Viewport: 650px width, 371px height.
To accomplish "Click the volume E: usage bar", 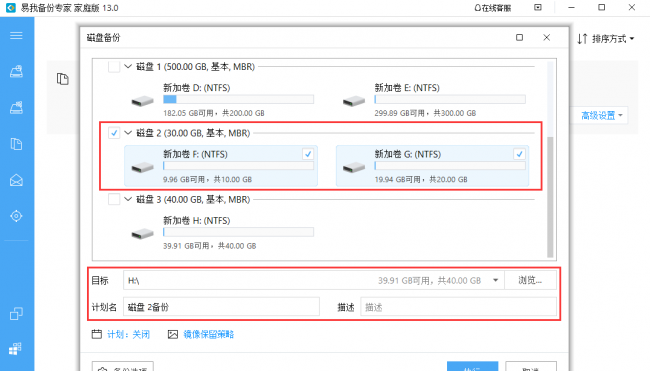I will (450, 99).
